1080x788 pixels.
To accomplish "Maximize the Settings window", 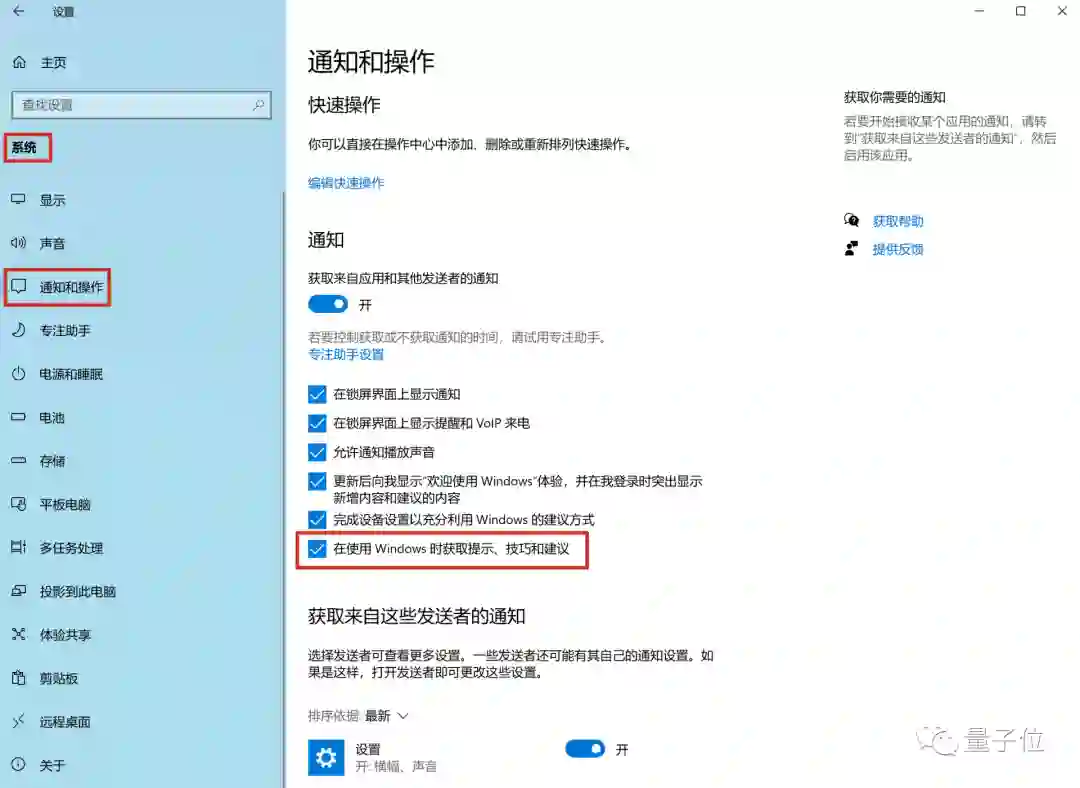I will coord(1021,11).
